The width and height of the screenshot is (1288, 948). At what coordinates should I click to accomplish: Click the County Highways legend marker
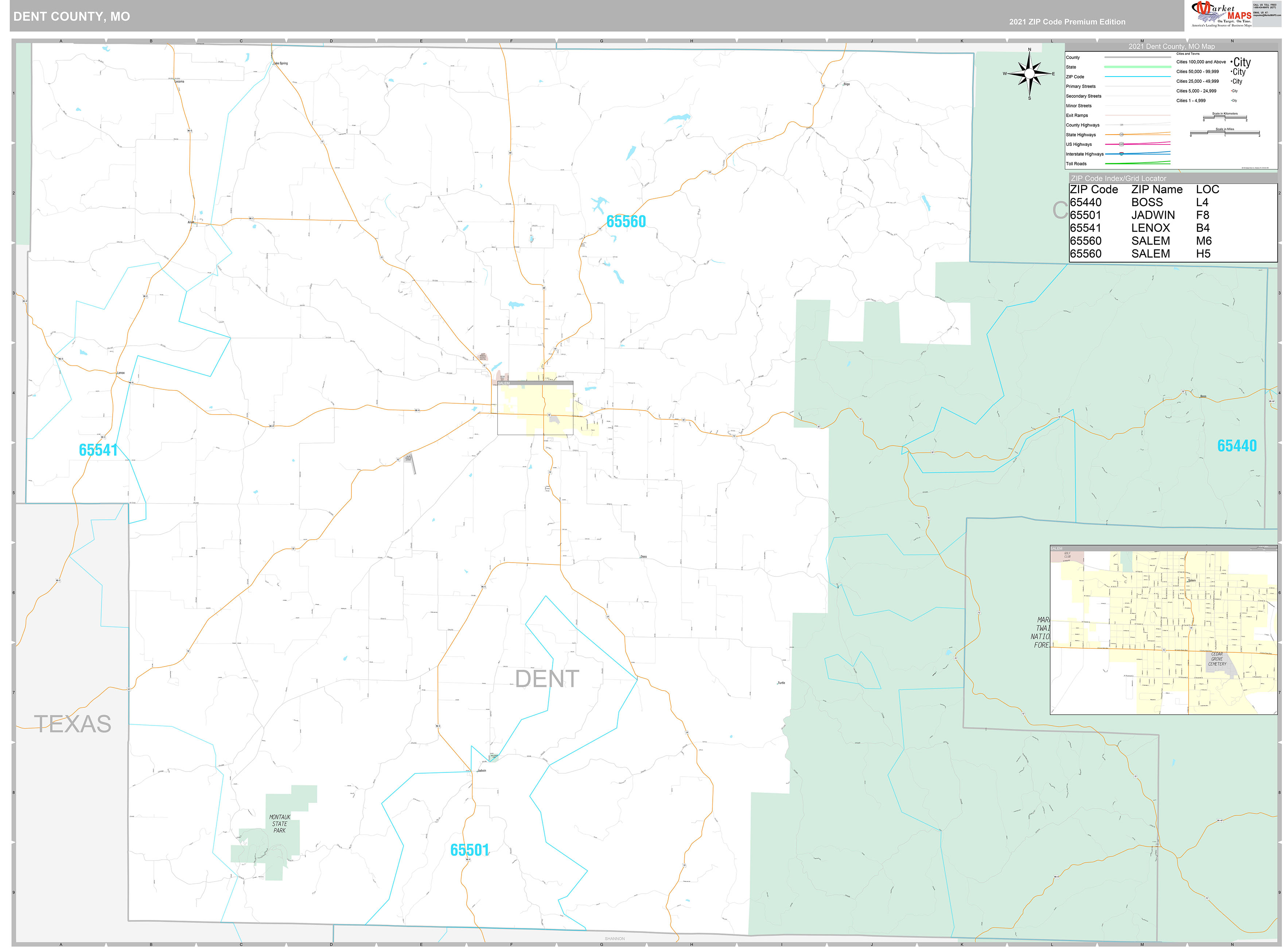tap(1122, 125)
